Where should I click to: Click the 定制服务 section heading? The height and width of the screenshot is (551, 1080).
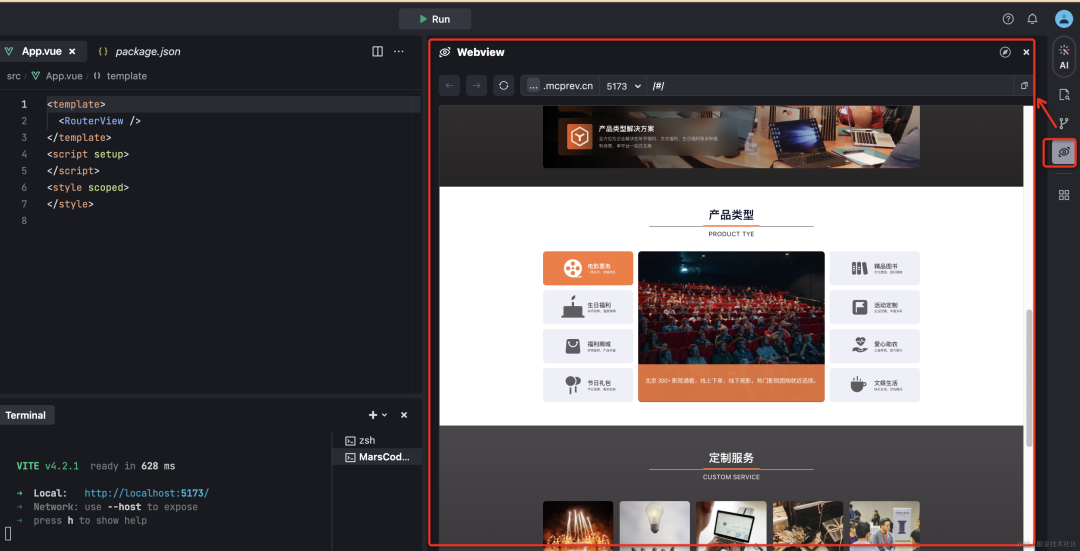731,458
